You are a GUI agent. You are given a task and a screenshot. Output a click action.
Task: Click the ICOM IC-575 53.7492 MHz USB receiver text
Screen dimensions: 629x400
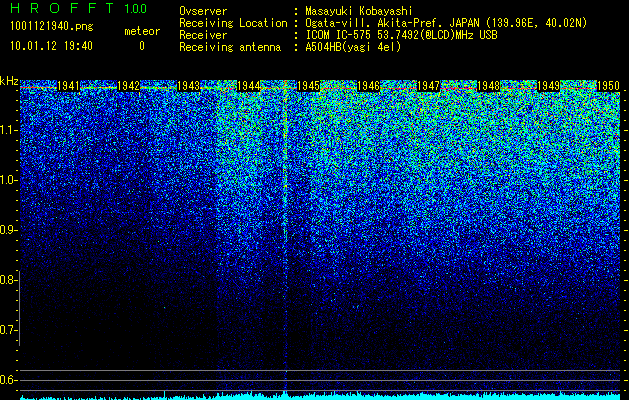pos(401,35)
